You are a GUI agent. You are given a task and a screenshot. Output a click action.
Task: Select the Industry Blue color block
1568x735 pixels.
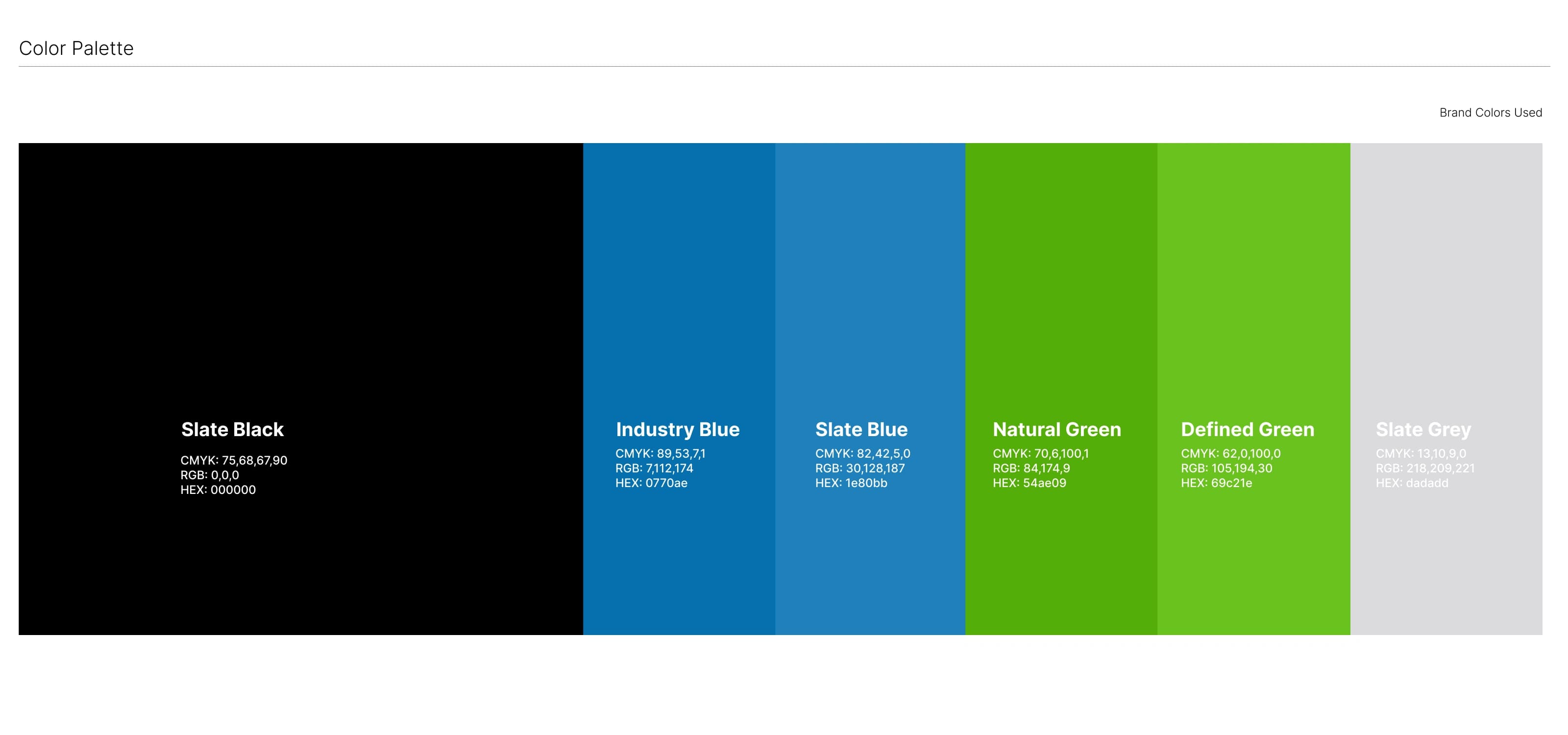pyautogui.click(x=679, y=274)
